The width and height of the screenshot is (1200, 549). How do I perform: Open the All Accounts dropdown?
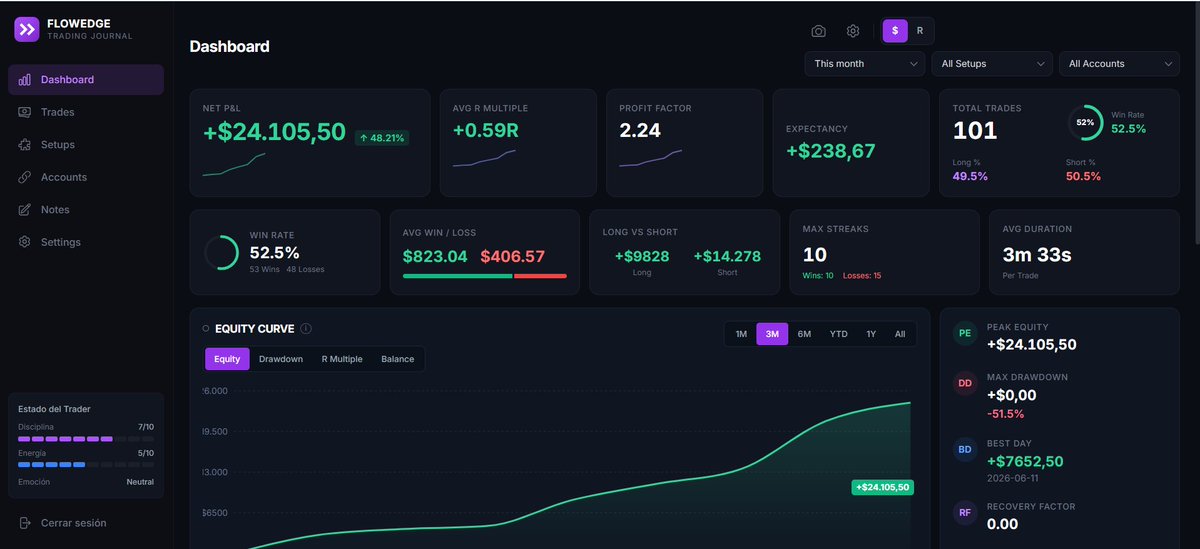[1119, 63]
